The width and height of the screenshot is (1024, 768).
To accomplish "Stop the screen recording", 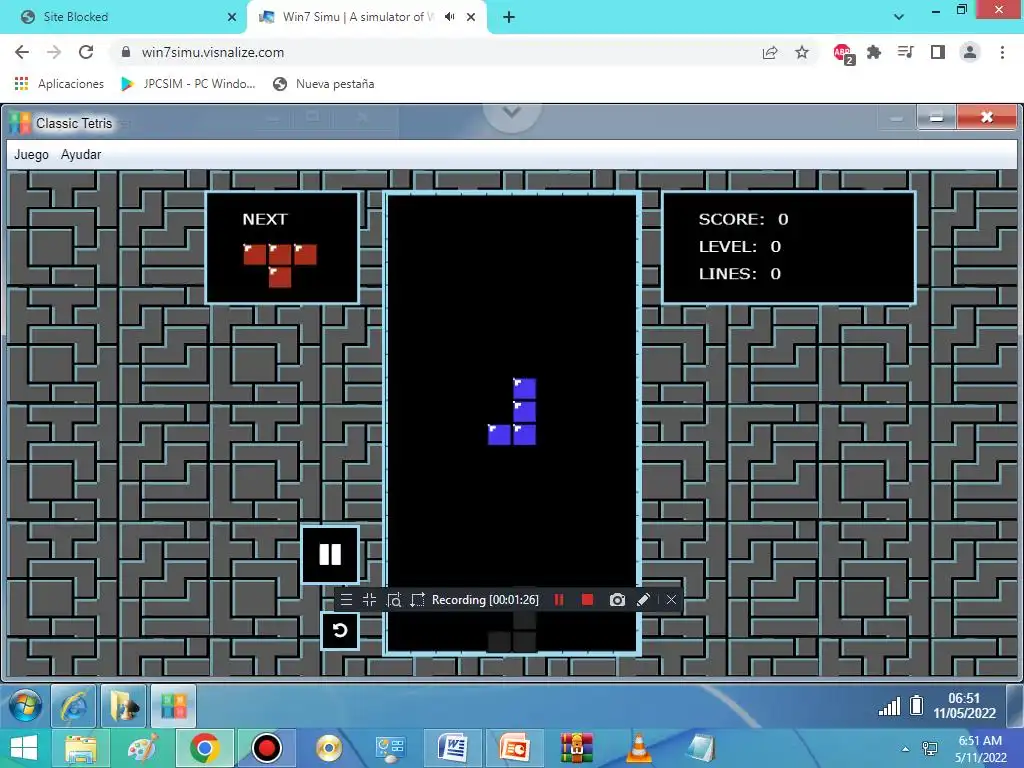I will (587, 600).
